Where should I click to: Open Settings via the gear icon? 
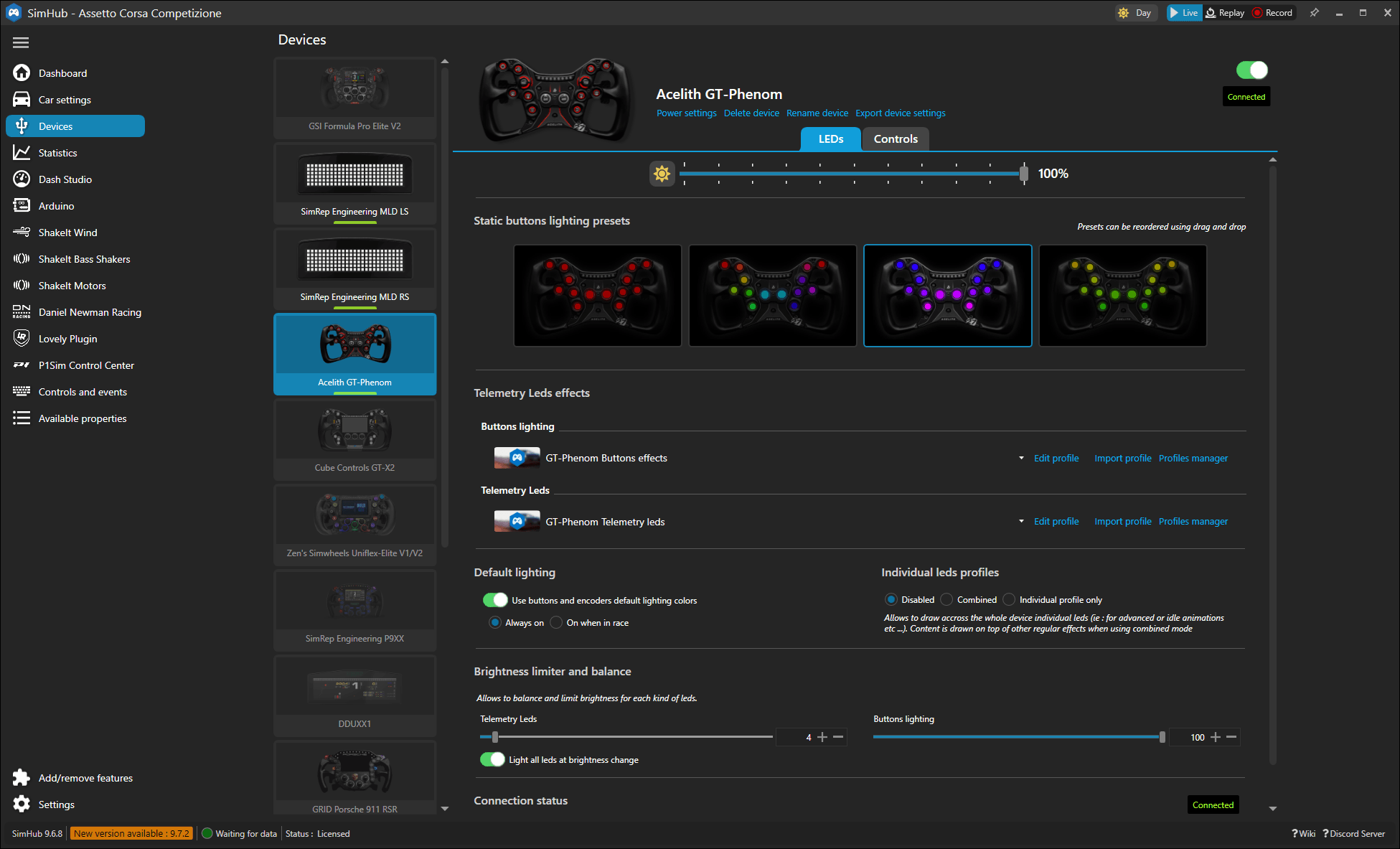pyautogui.click(x=22, y=805)
